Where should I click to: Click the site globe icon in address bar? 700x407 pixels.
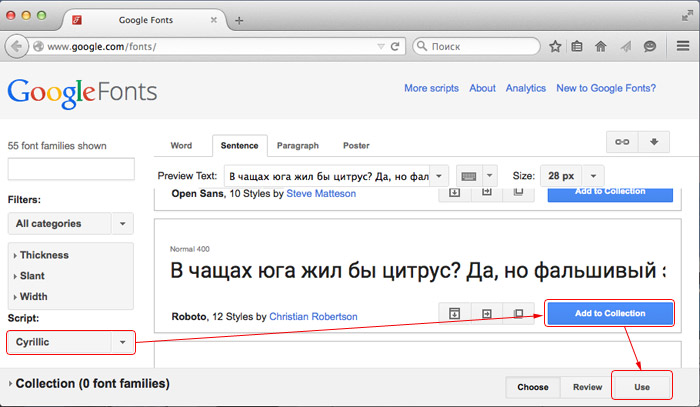[x=38, y=46]
